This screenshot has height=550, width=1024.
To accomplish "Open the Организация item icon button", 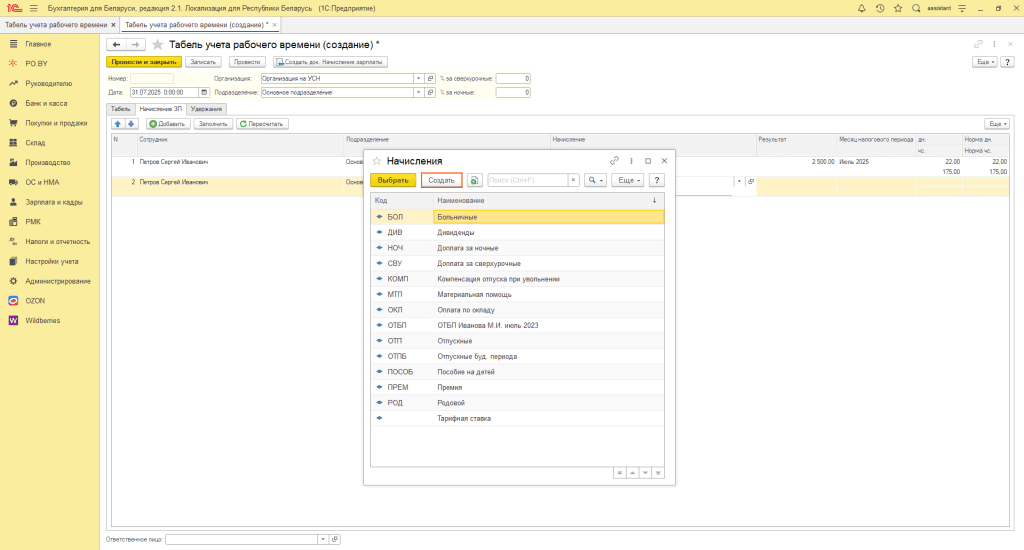I will [430, 78].
